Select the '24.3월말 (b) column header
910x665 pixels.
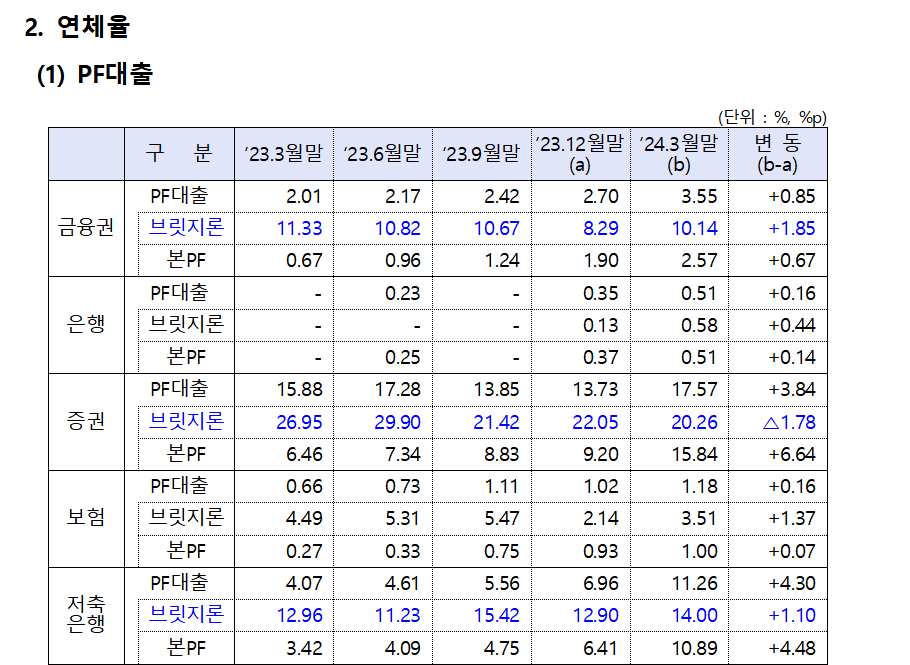(678, 154)
